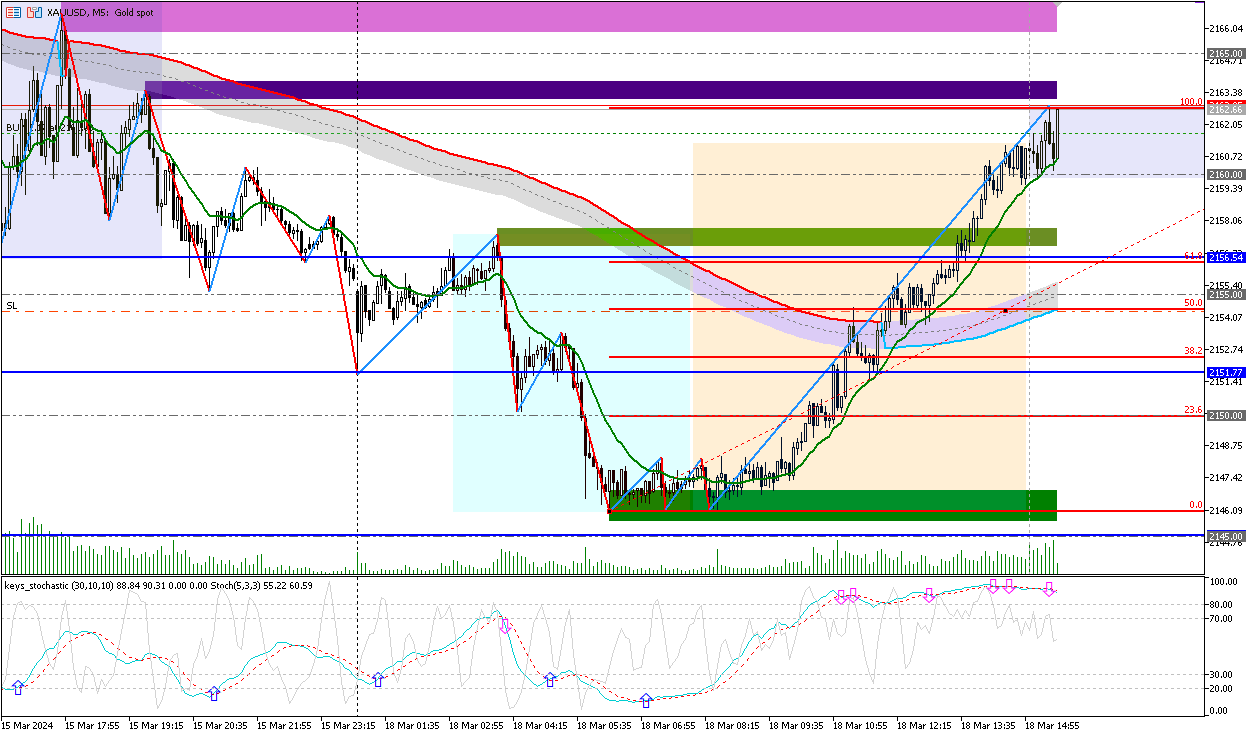
Task: Click the stochastic 20.00 scale value
Action: coord(1219,688)
